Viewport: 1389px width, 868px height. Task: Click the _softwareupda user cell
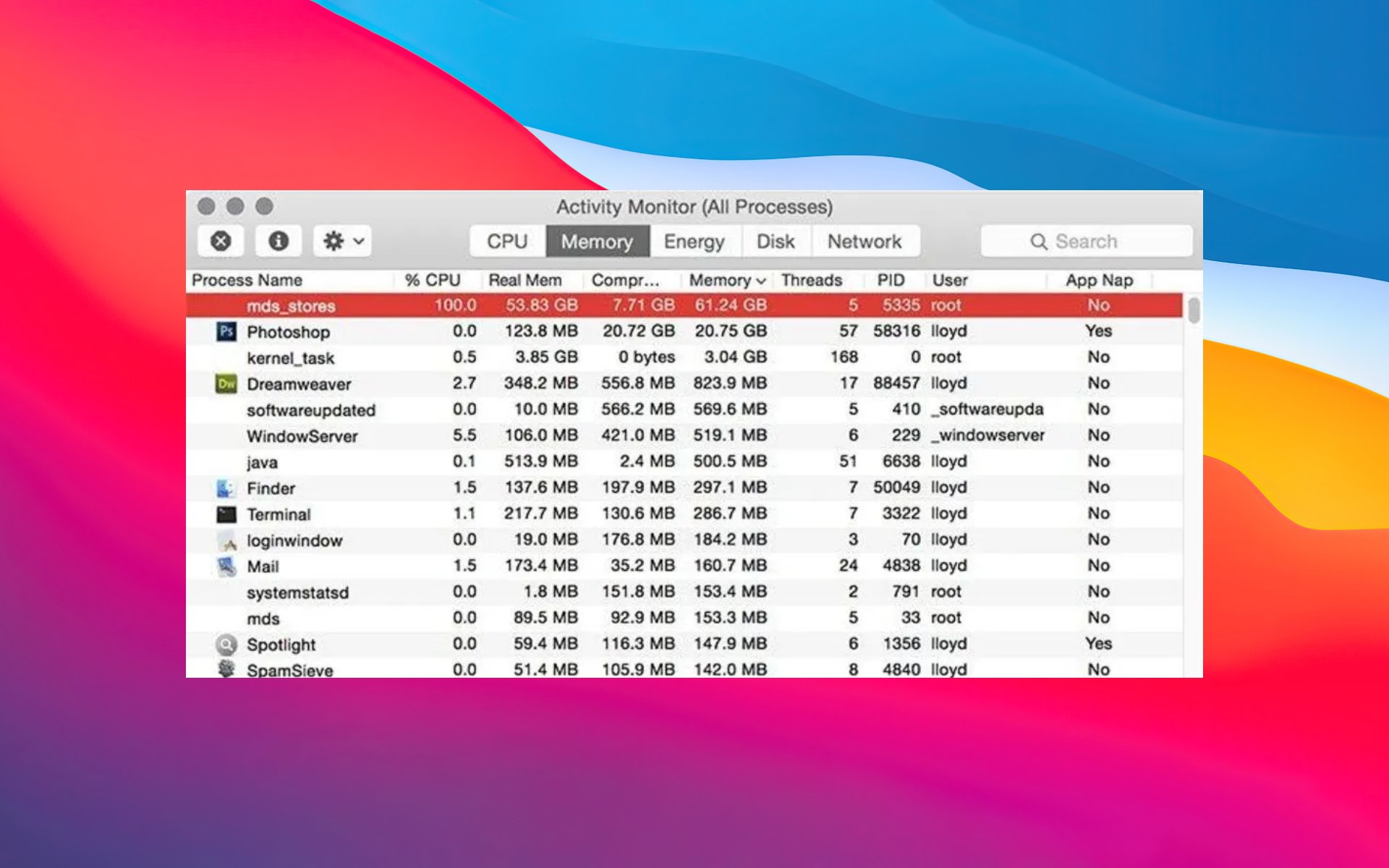coord(987,409)
